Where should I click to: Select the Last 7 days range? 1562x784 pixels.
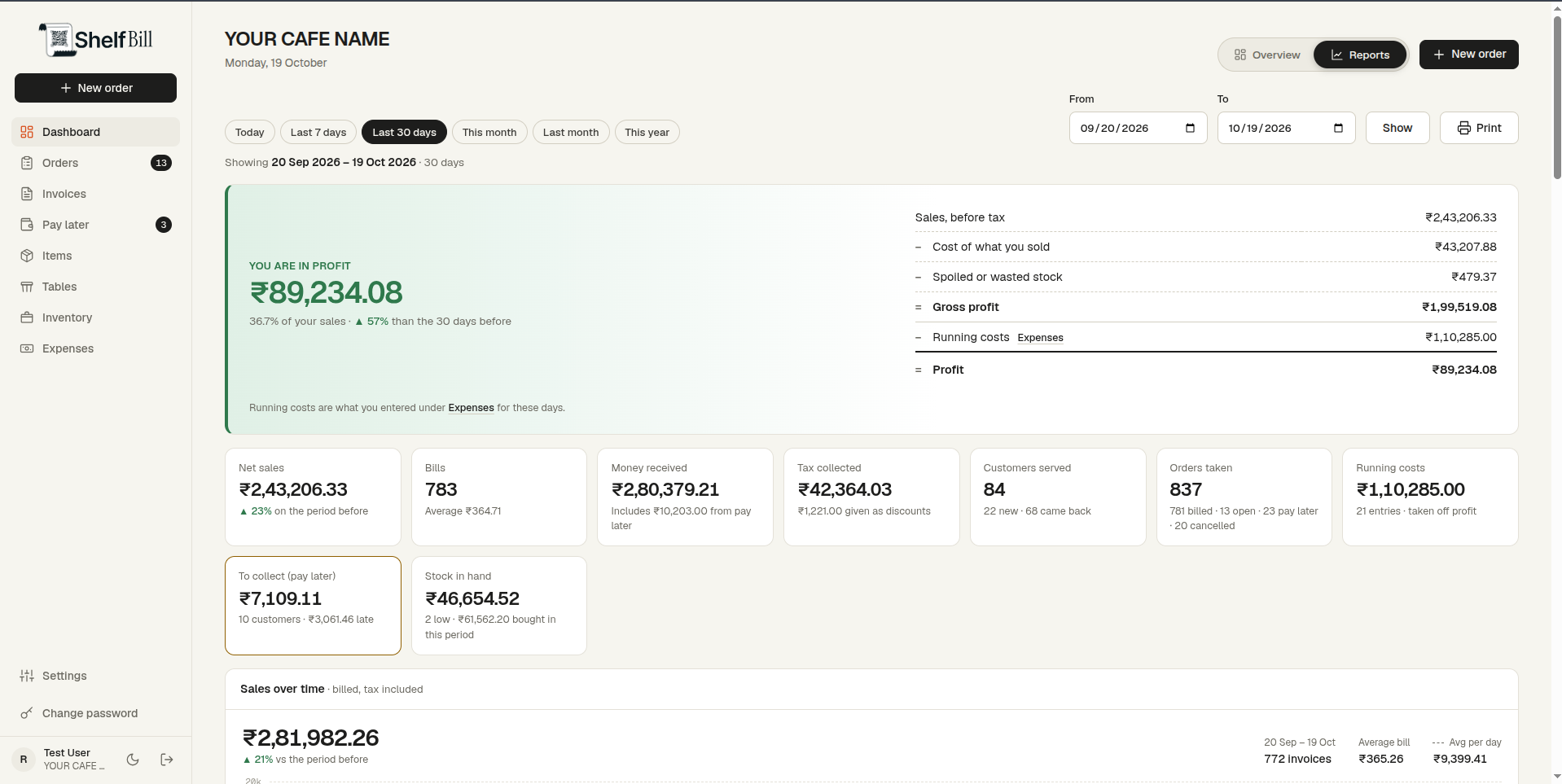[x=318, y=132]
